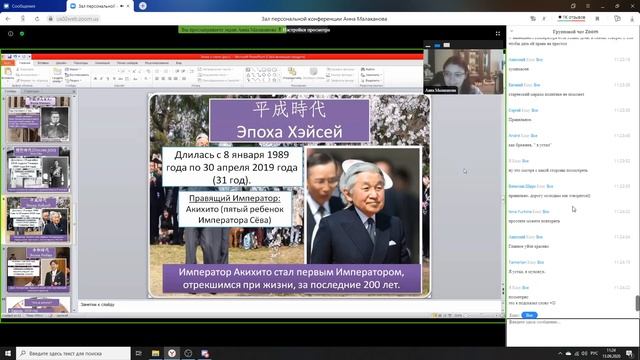
Task: Switch to the Сообщения browser tab
Action: click(x=32, y=6)
